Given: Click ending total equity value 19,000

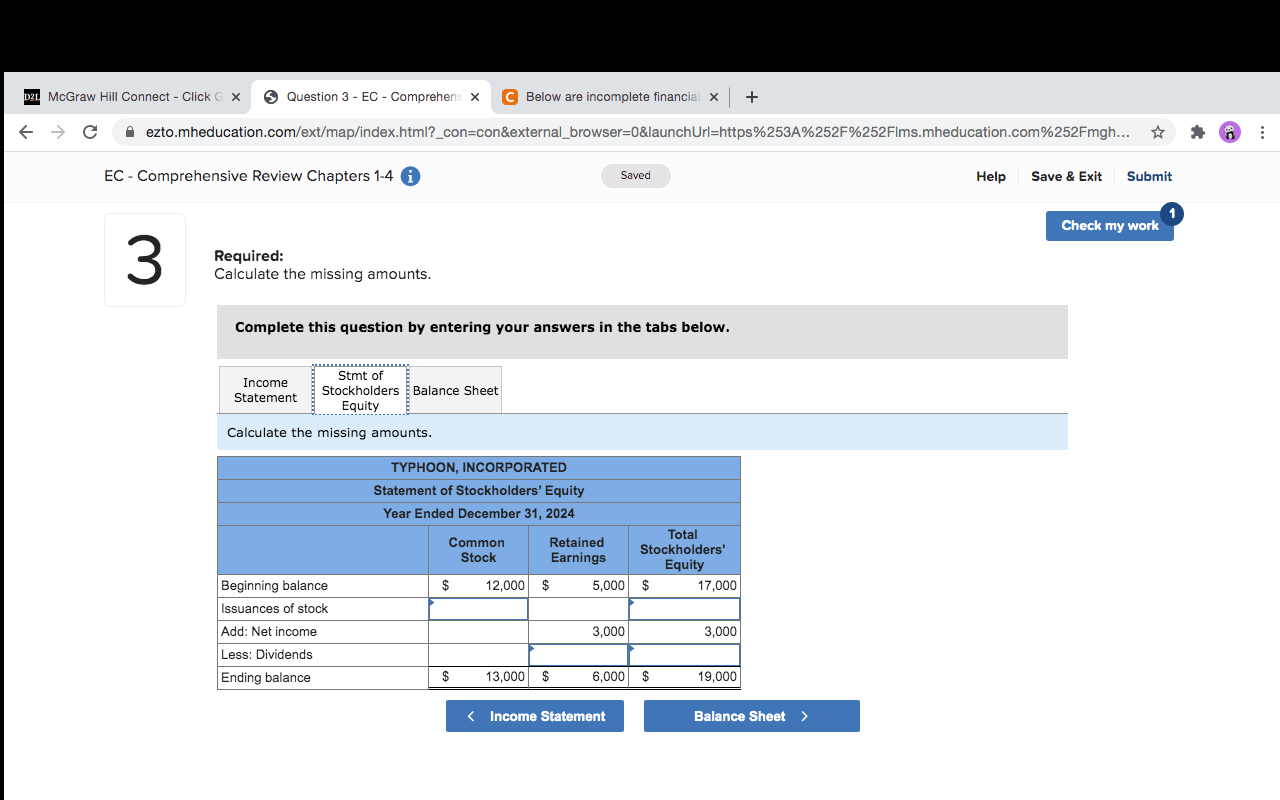Looking at the screenshot, I should point(717,677).
